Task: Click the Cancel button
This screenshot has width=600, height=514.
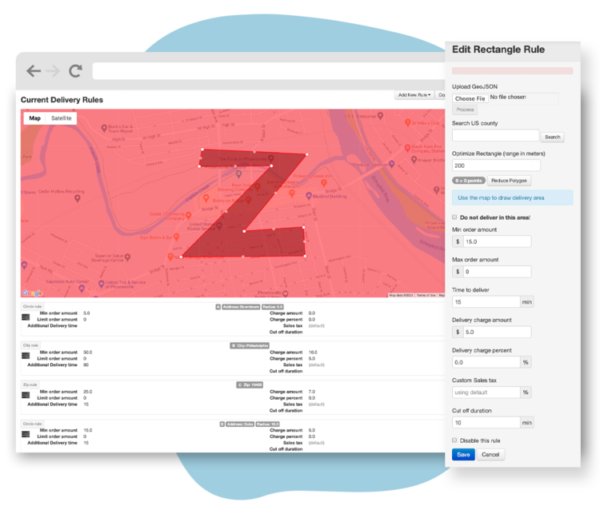Action: click(x=489, y=454)
